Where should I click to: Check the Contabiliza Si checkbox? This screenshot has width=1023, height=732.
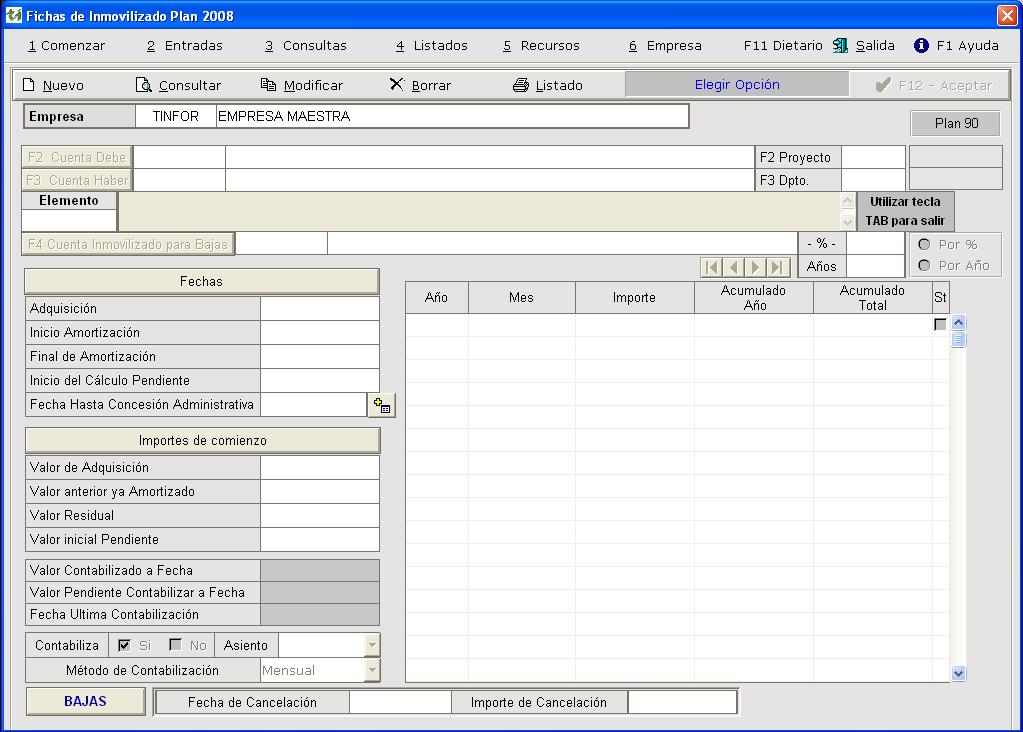124,645
